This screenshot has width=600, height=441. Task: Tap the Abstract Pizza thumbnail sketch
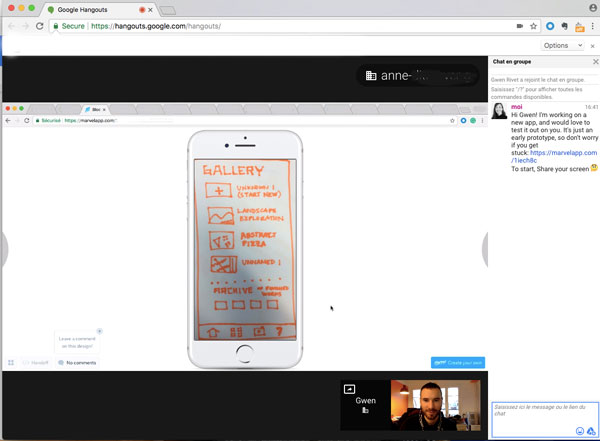click(222, 240)
